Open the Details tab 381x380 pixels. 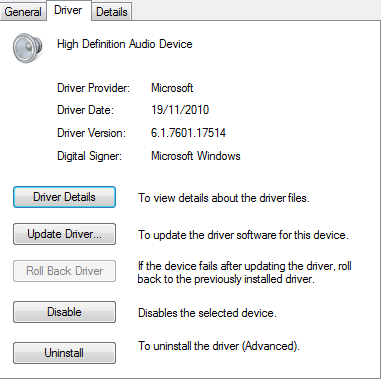[112, 12]
